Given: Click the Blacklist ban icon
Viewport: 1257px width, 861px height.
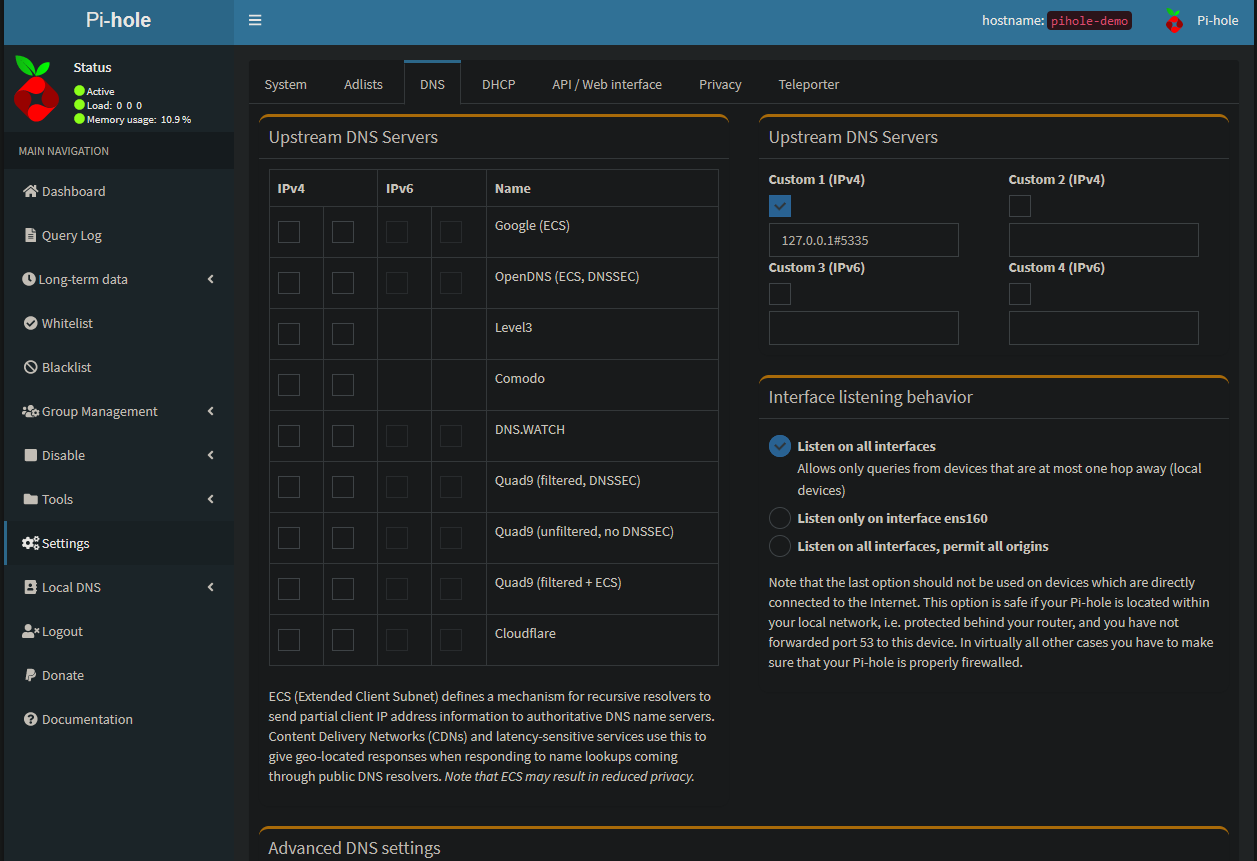Looking at the screenshot, I should pos(30,367).
